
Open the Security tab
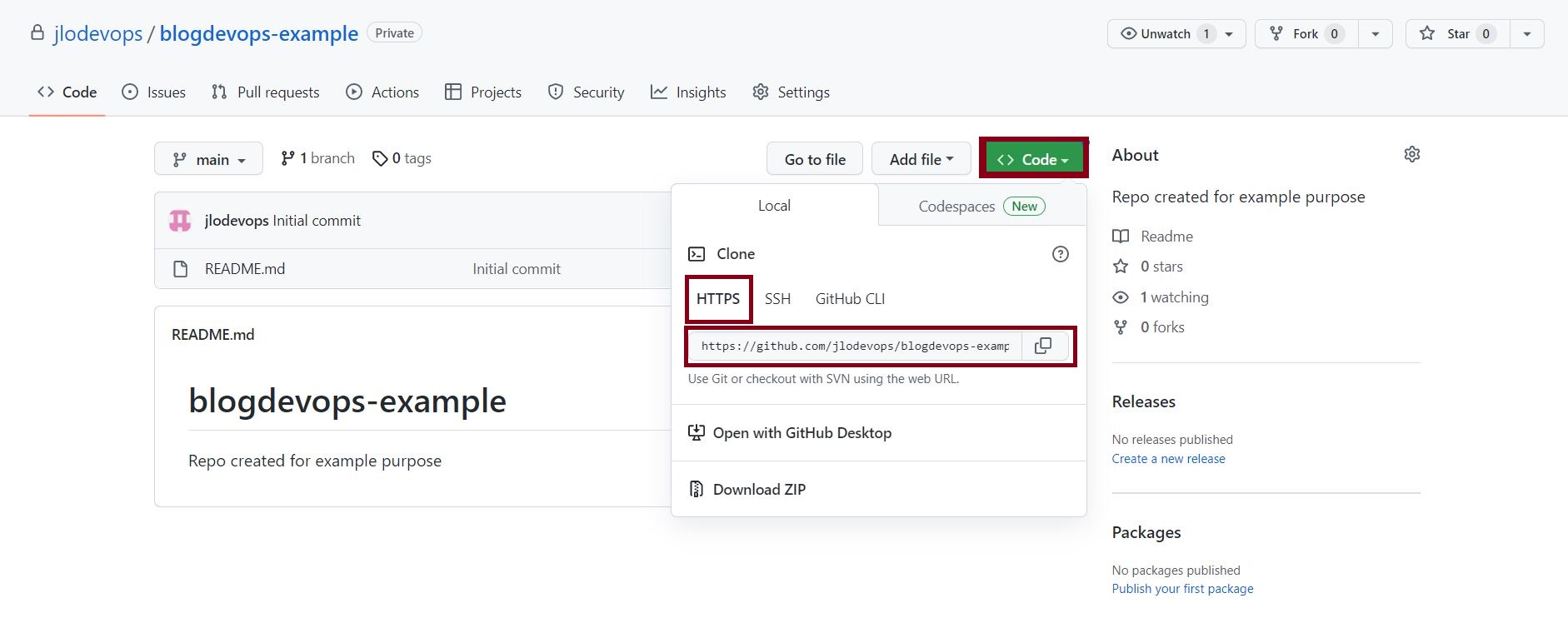tap(587, 92)
